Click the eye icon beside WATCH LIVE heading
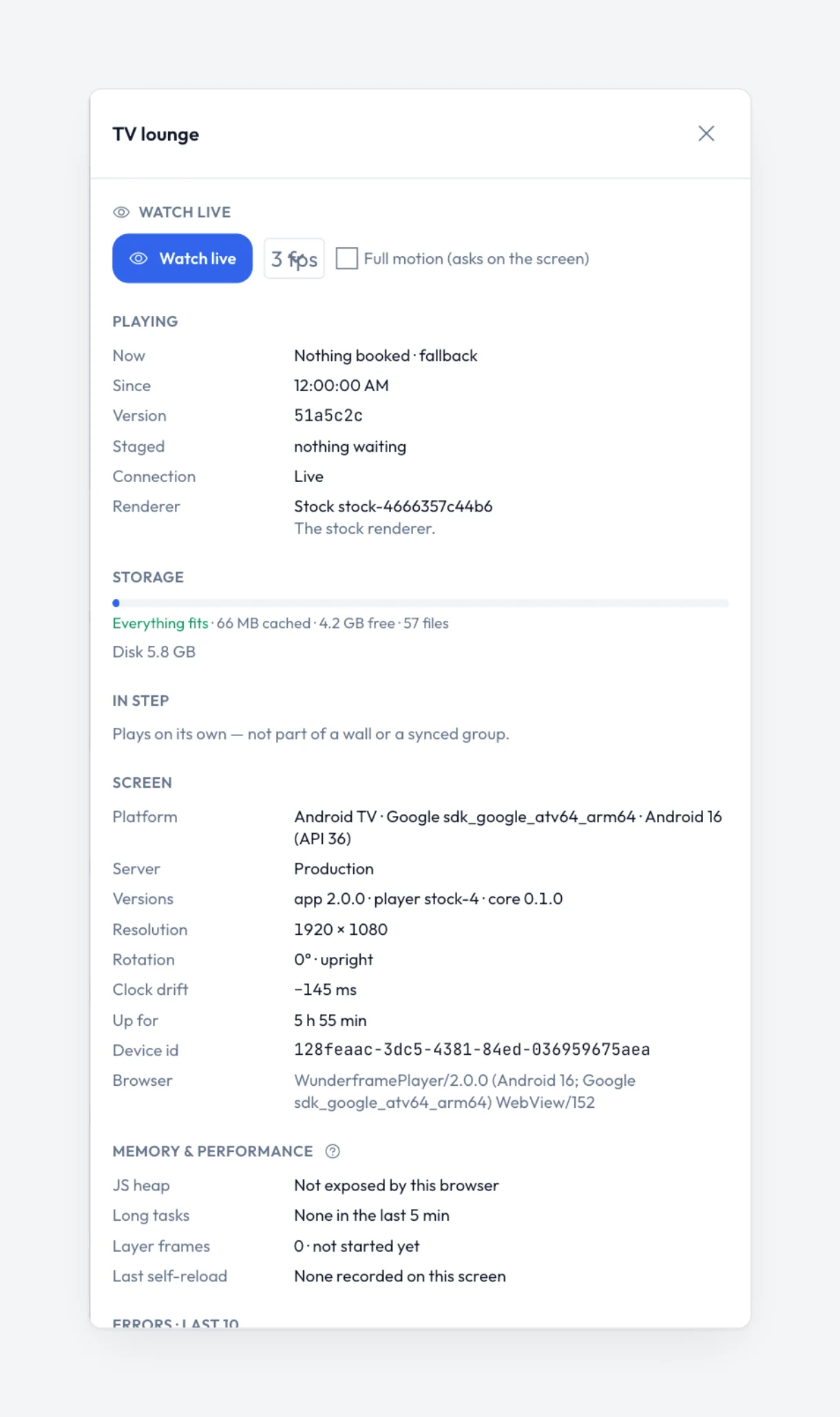This screenshot has height=1417, width=840. [121, 212]
